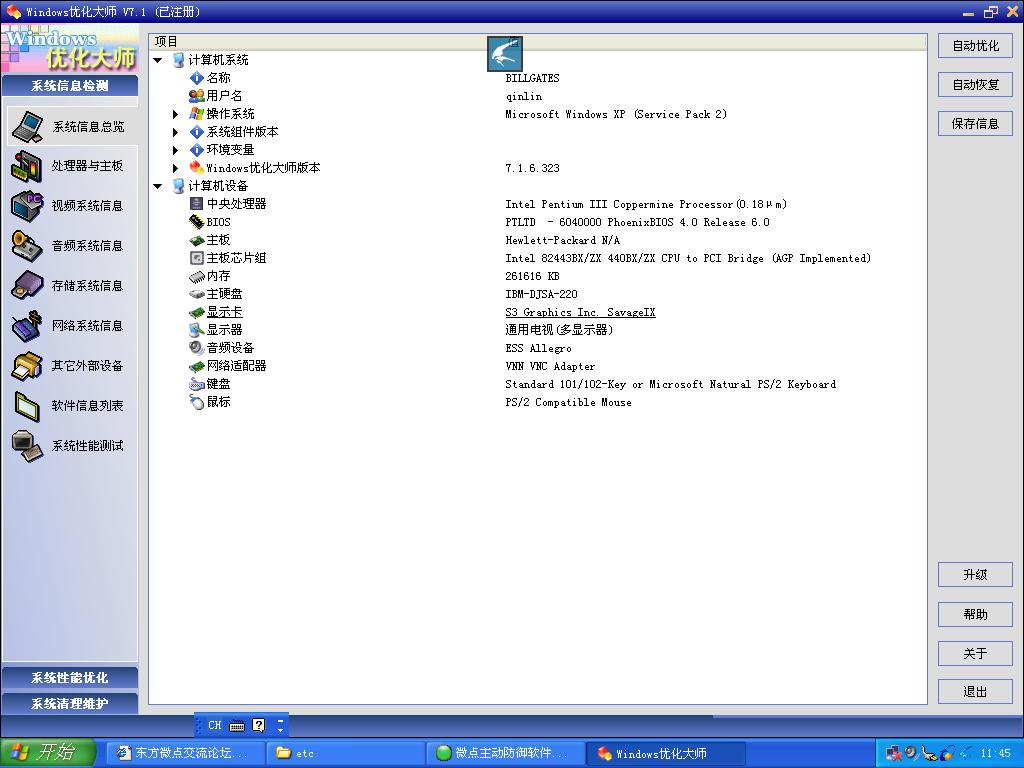This screenshot has height=768, width=1024.
Task: Open 系统信息总览 laptop icon
Action: 27,126
